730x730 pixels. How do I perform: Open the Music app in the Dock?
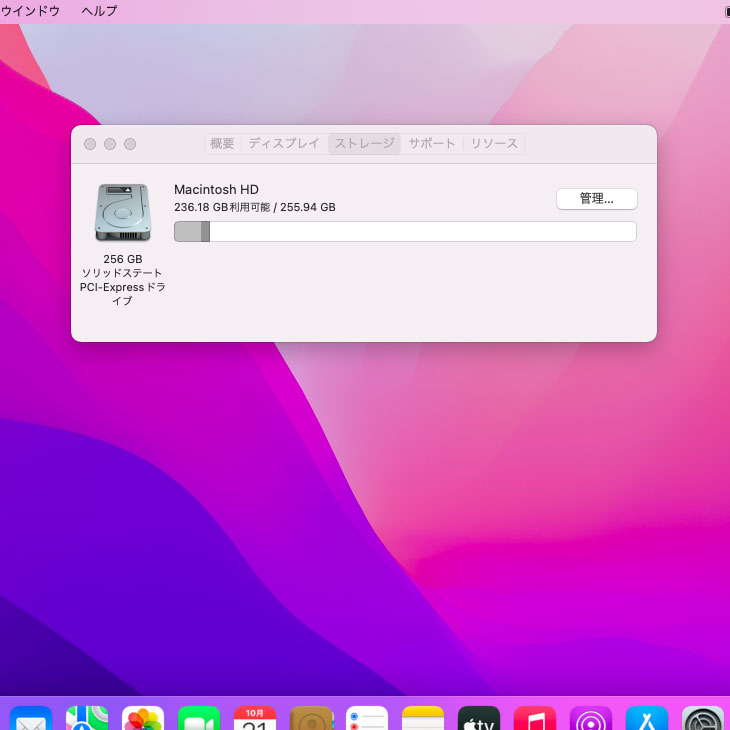[535, 718]
